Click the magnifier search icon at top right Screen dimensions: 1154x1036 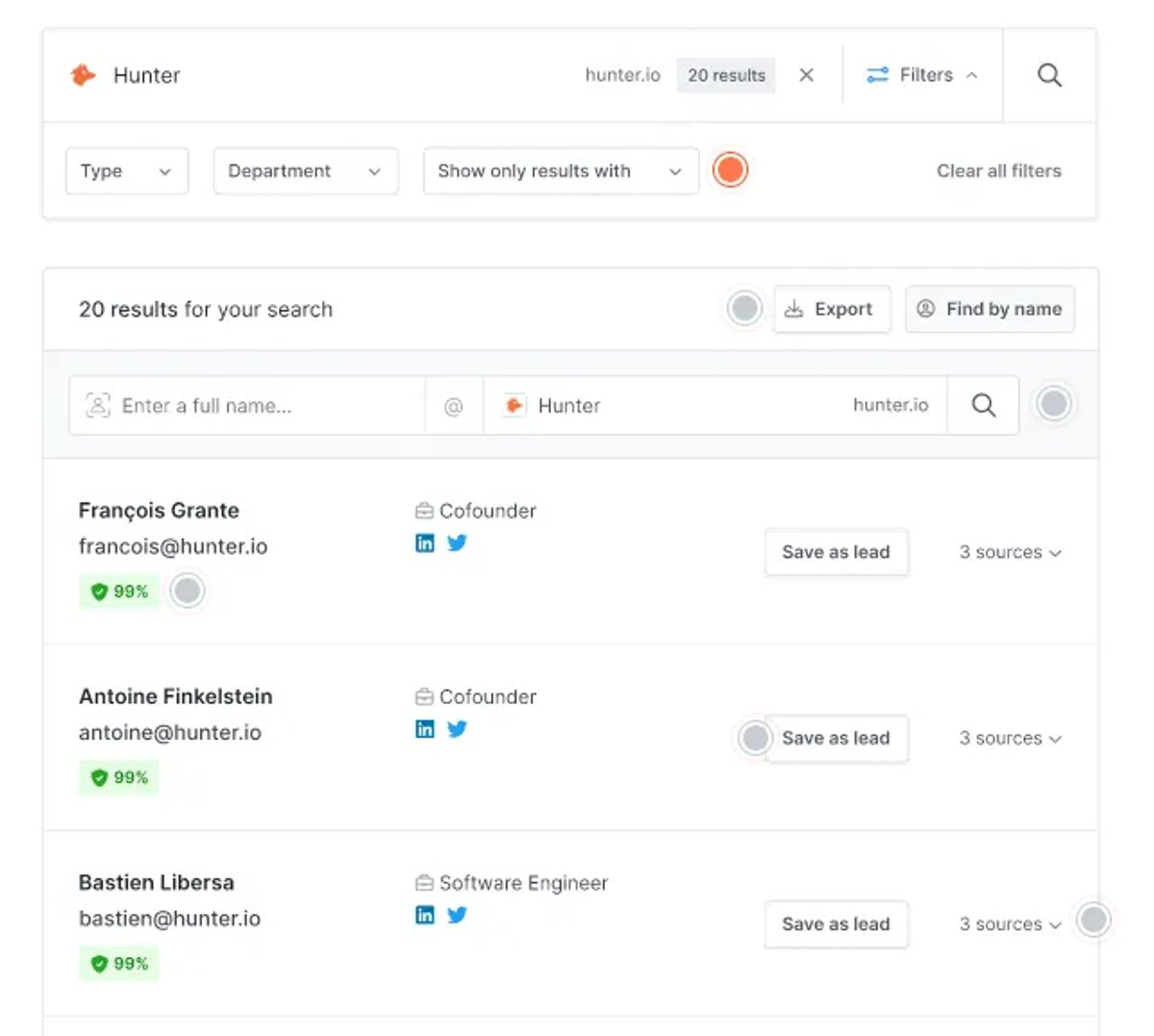click(1049, 75)
